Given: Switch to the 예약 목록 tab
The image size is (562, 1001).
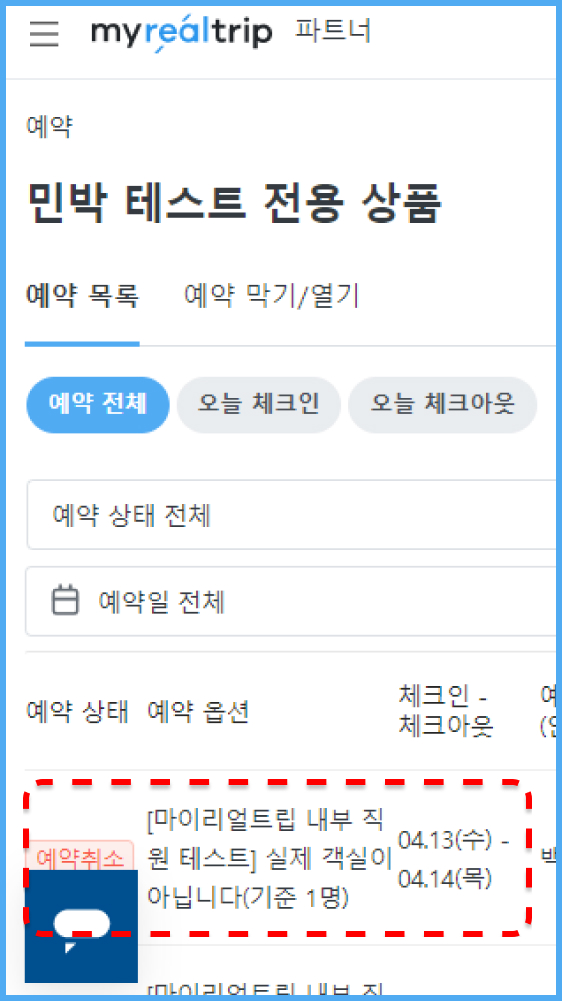Looking at the screenshot, I should 82,296.
